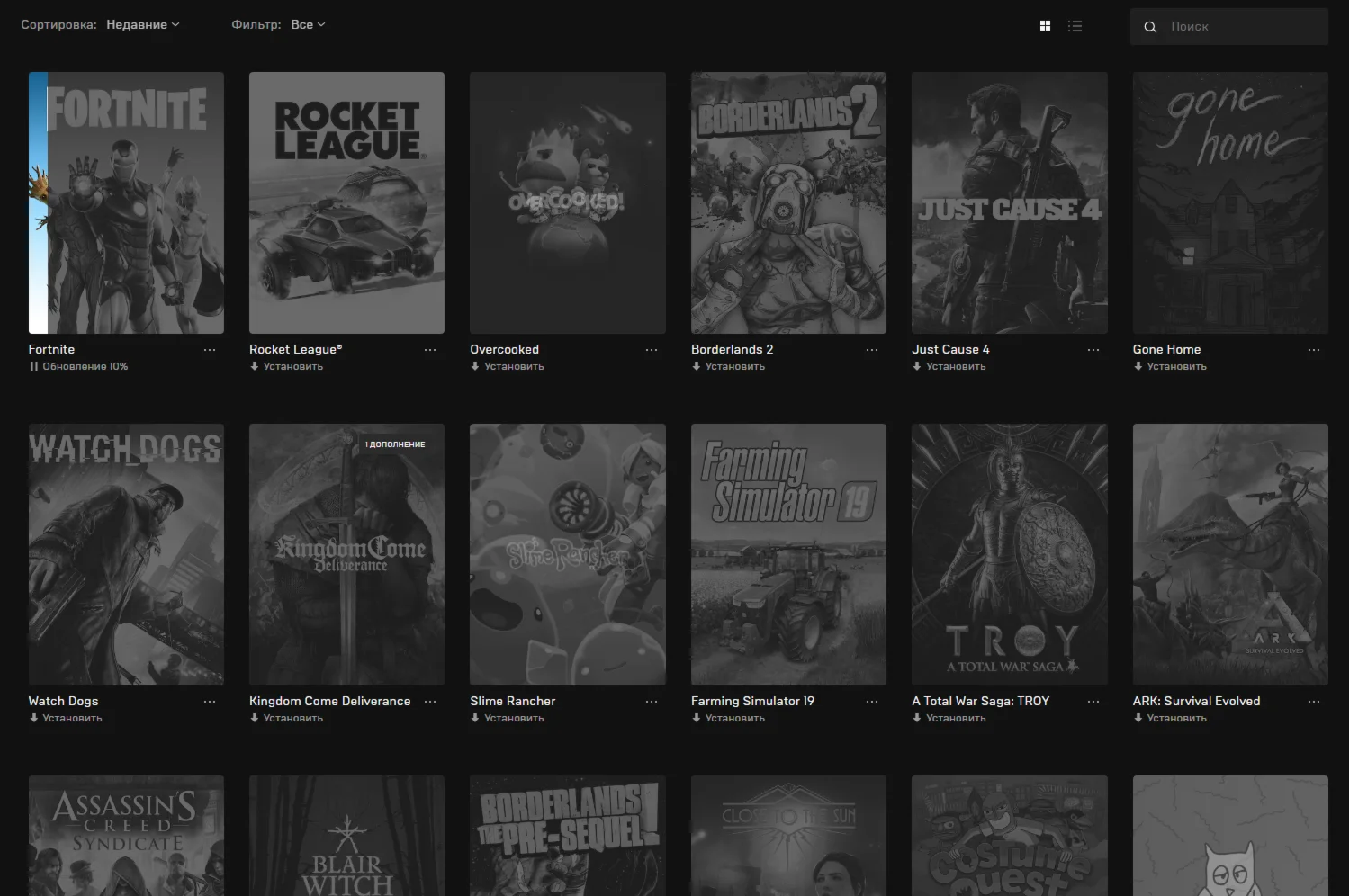Select the Just Cause 4 cover art
The width and height of the screenshot is (1349, 896).
click(1010, 202)
